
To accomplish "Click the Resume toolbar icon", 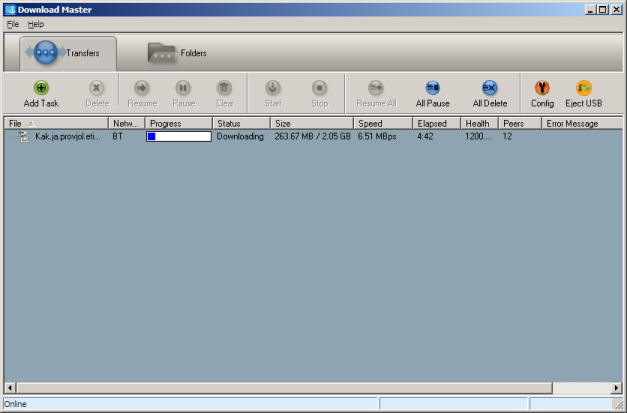I will click(x=142, y=88).
